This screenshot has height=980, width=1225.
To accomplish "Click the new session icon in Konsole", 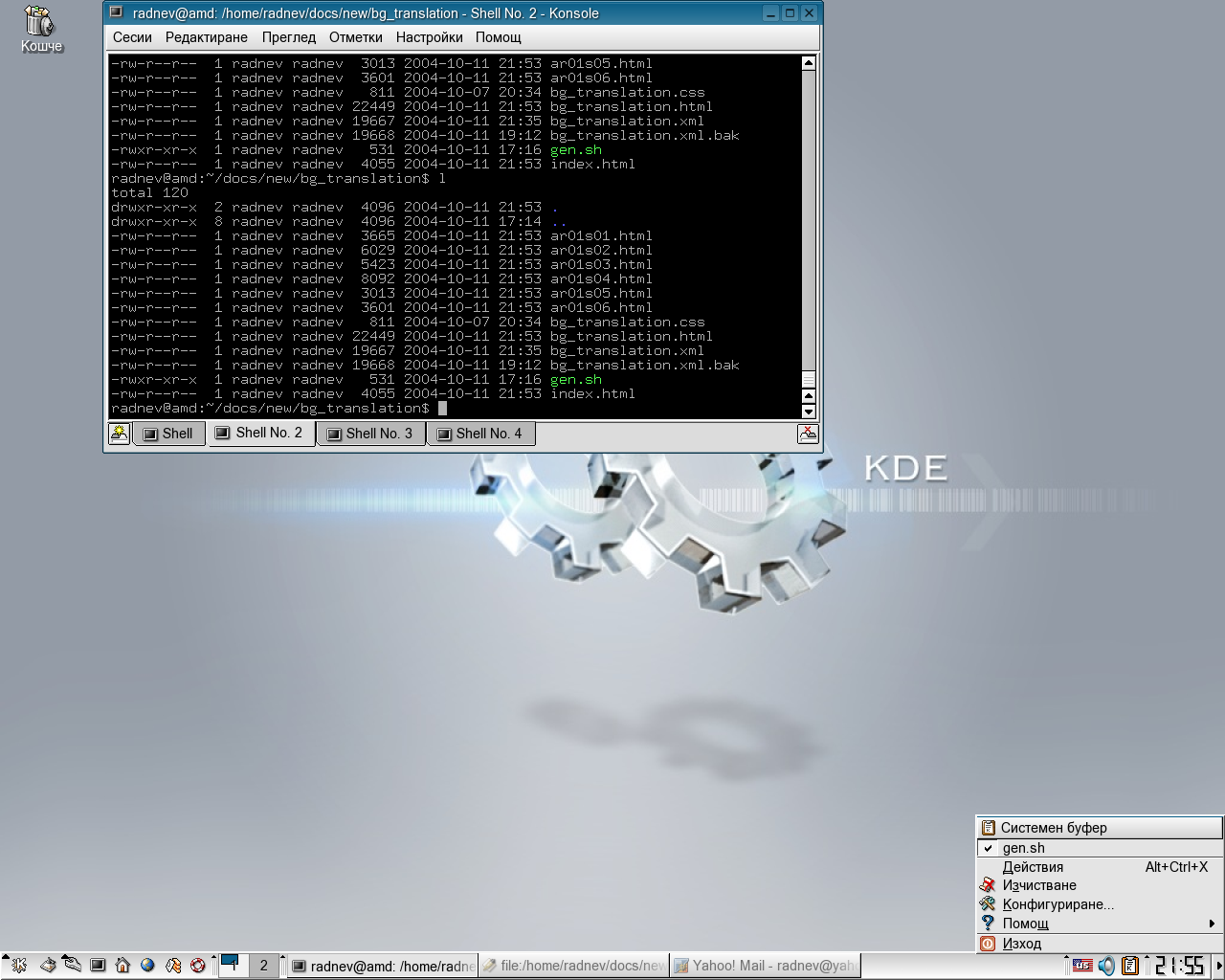I will [119, 434].
